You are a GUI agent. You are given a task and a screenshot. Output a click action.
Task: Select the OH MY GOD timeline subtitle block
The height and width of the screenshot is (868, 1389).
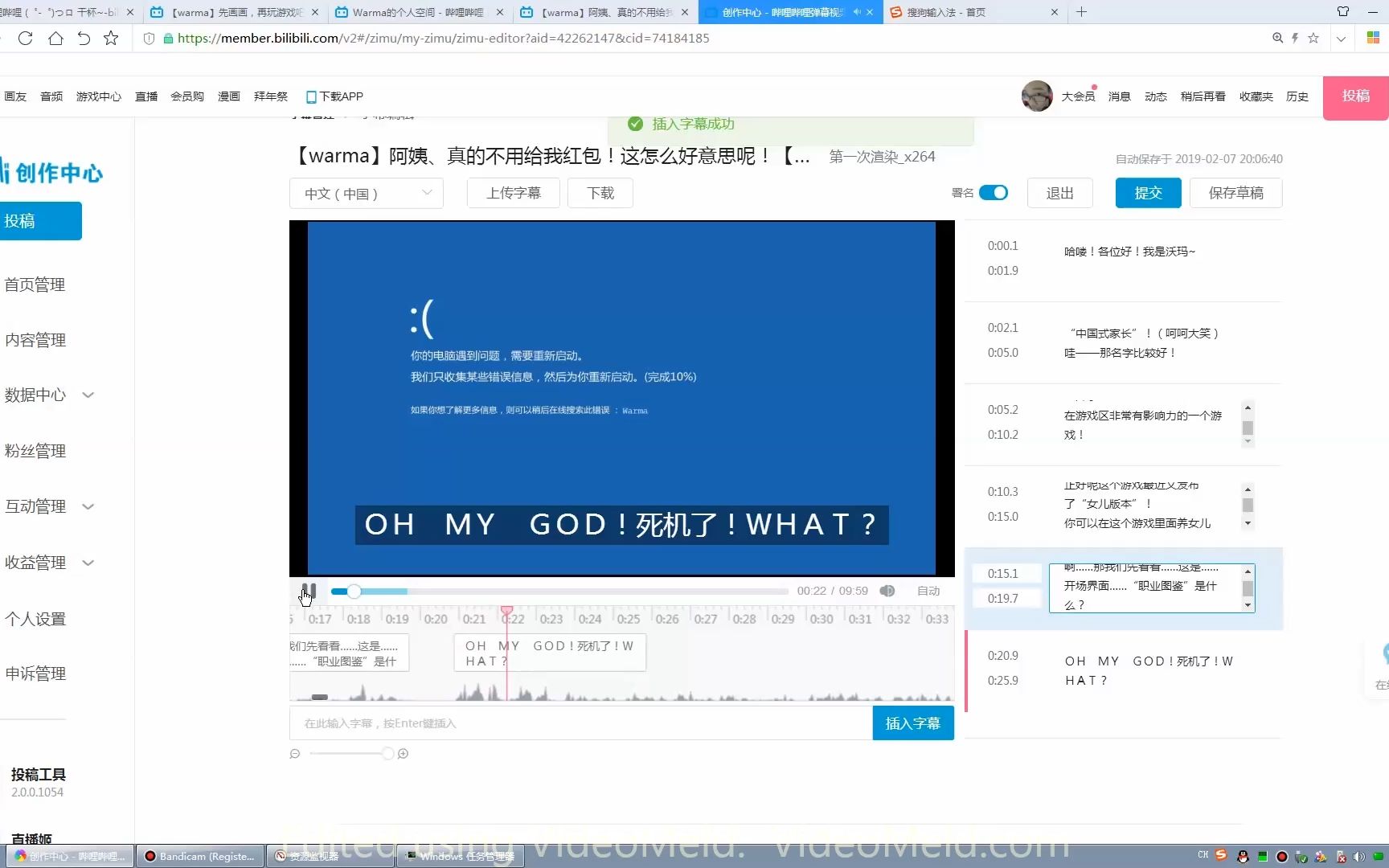pos(550,653)
